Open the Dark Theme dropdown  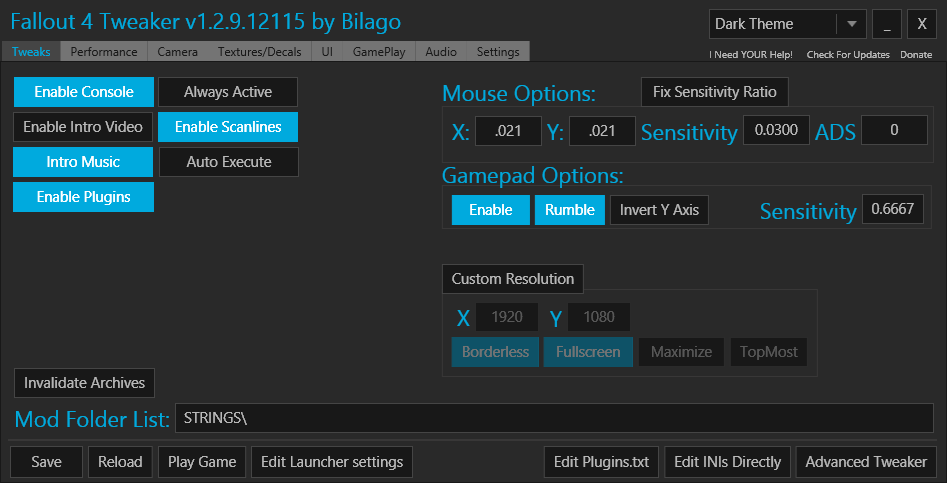788,24
